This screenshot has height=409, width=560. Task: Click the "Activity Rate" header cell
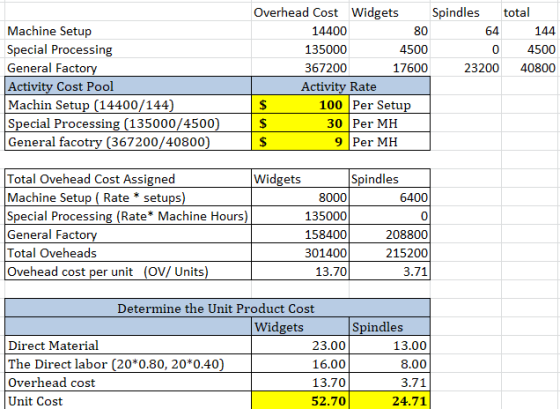coord(341,86)
